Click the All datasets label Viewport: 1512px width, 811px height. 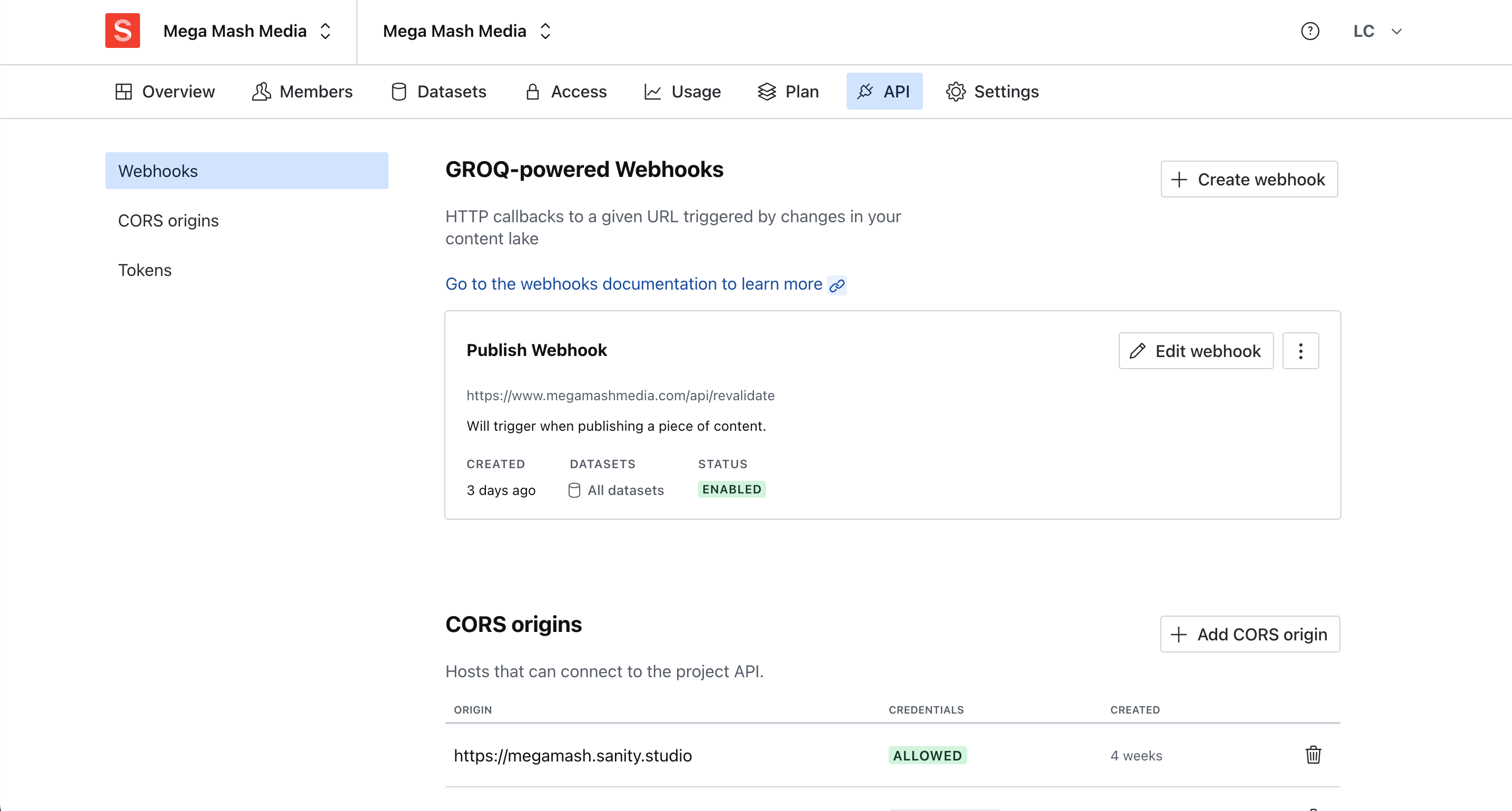[616, 490]
